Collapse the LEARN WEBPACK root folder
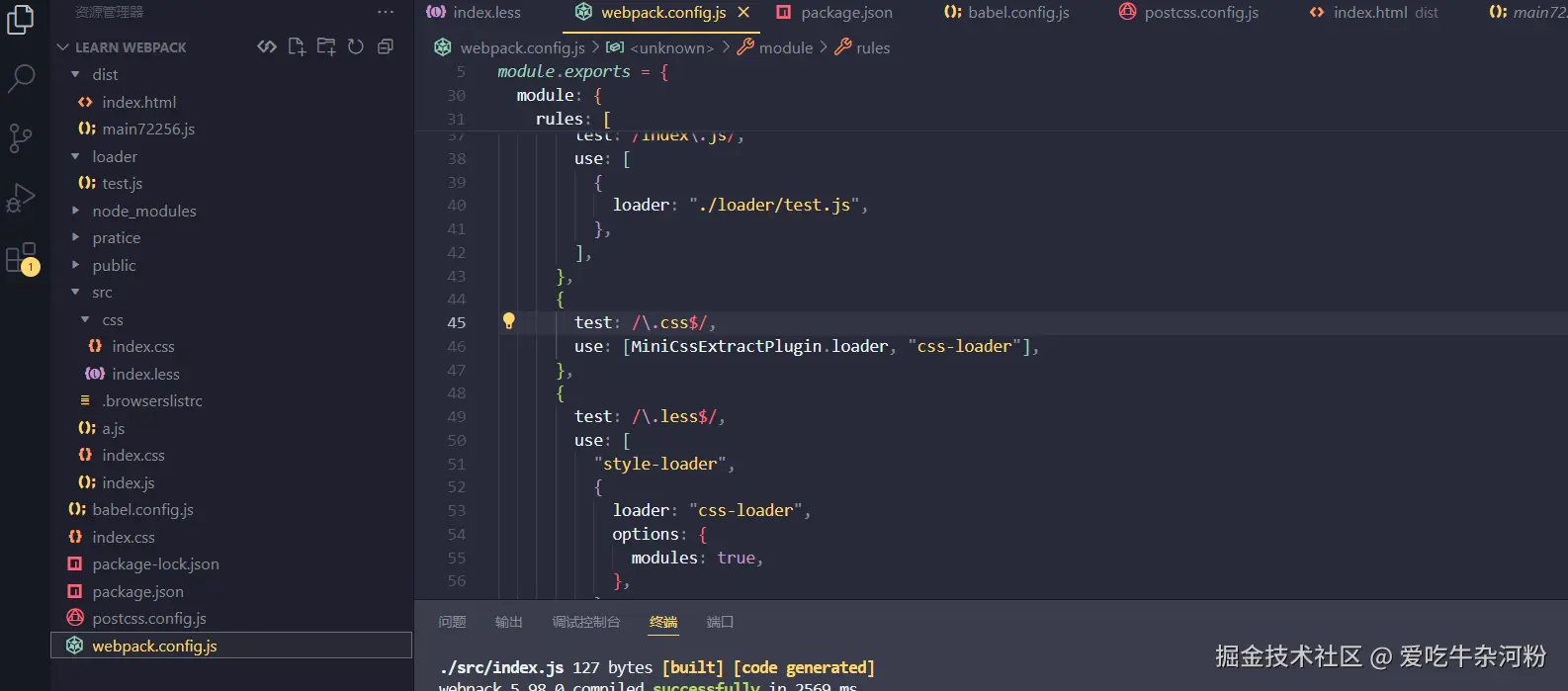This screenshot has height=691, width=1568. (x=63, y=47)
